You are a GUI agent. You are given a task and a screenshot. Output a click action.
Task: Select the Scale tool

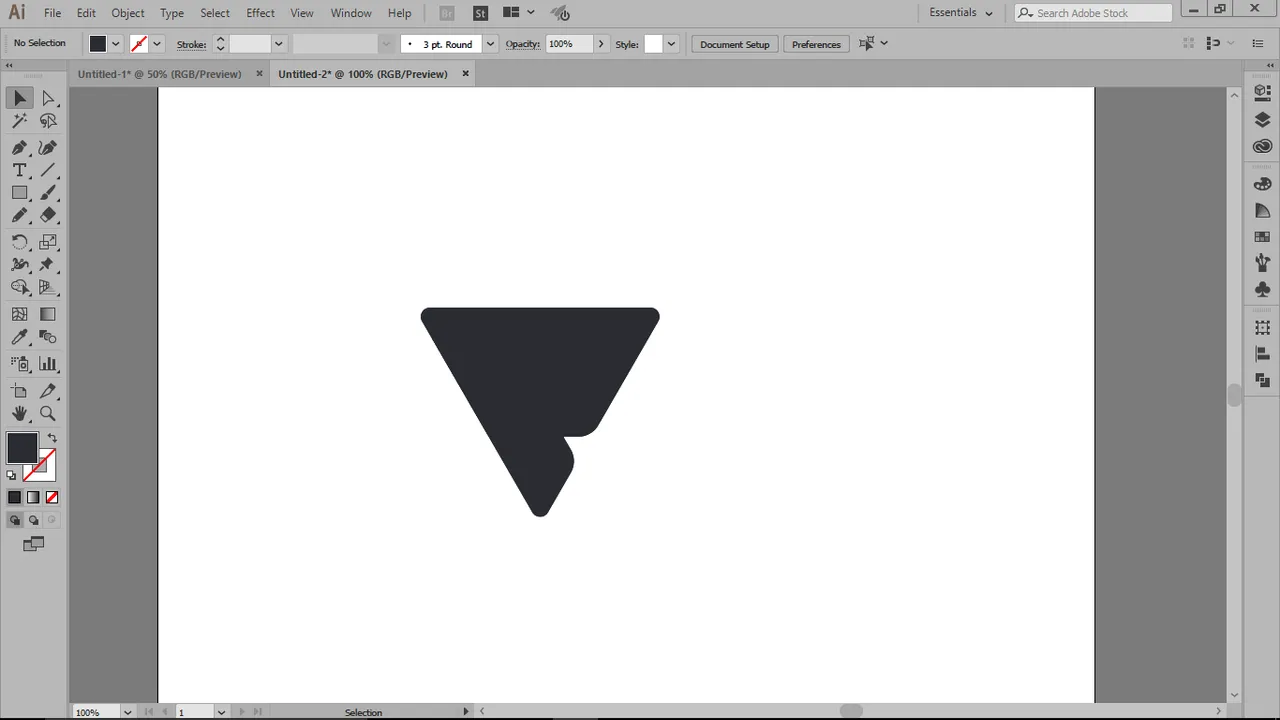48,242
